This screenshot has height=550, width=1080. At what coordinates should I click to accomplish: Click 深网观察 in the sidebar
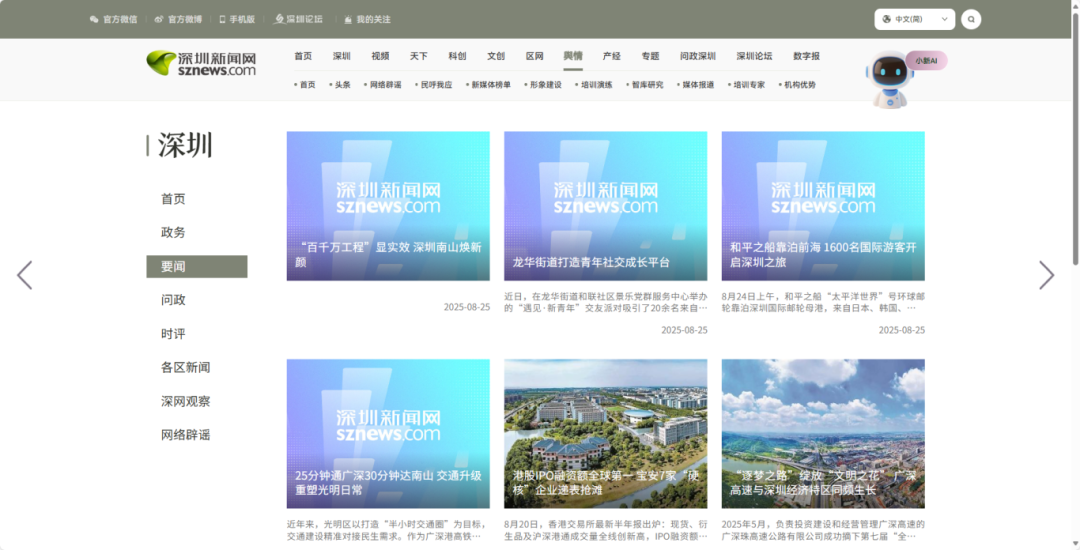[x=185, y=401]
